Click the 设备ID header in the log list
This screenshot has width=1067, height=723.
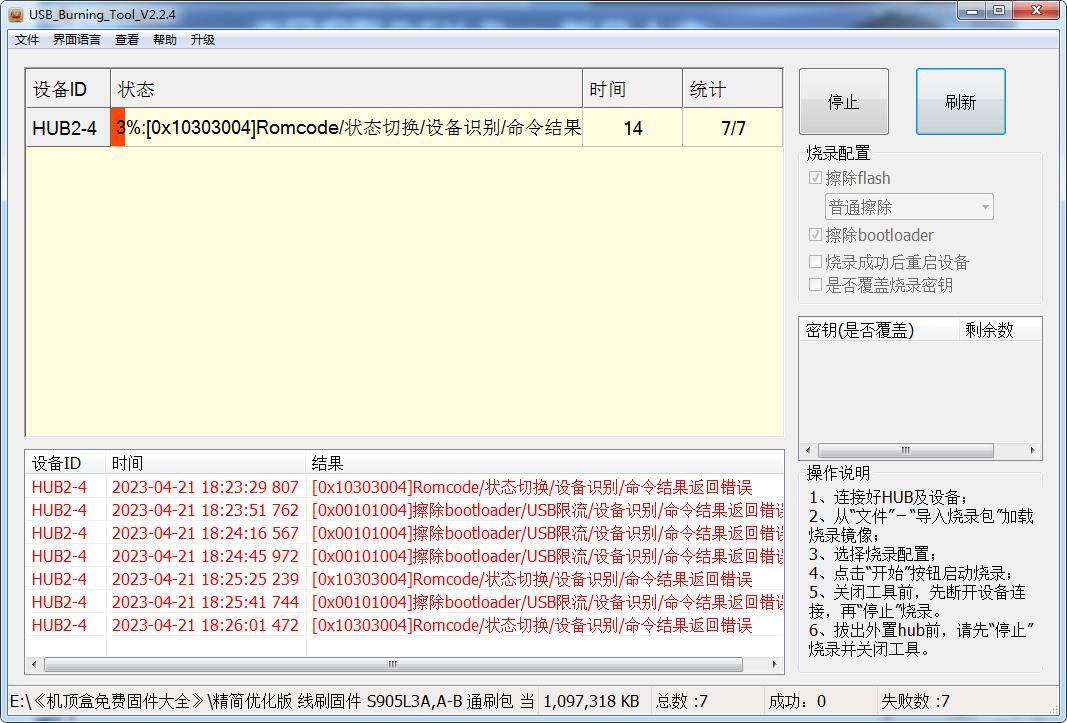coord(66,463)
